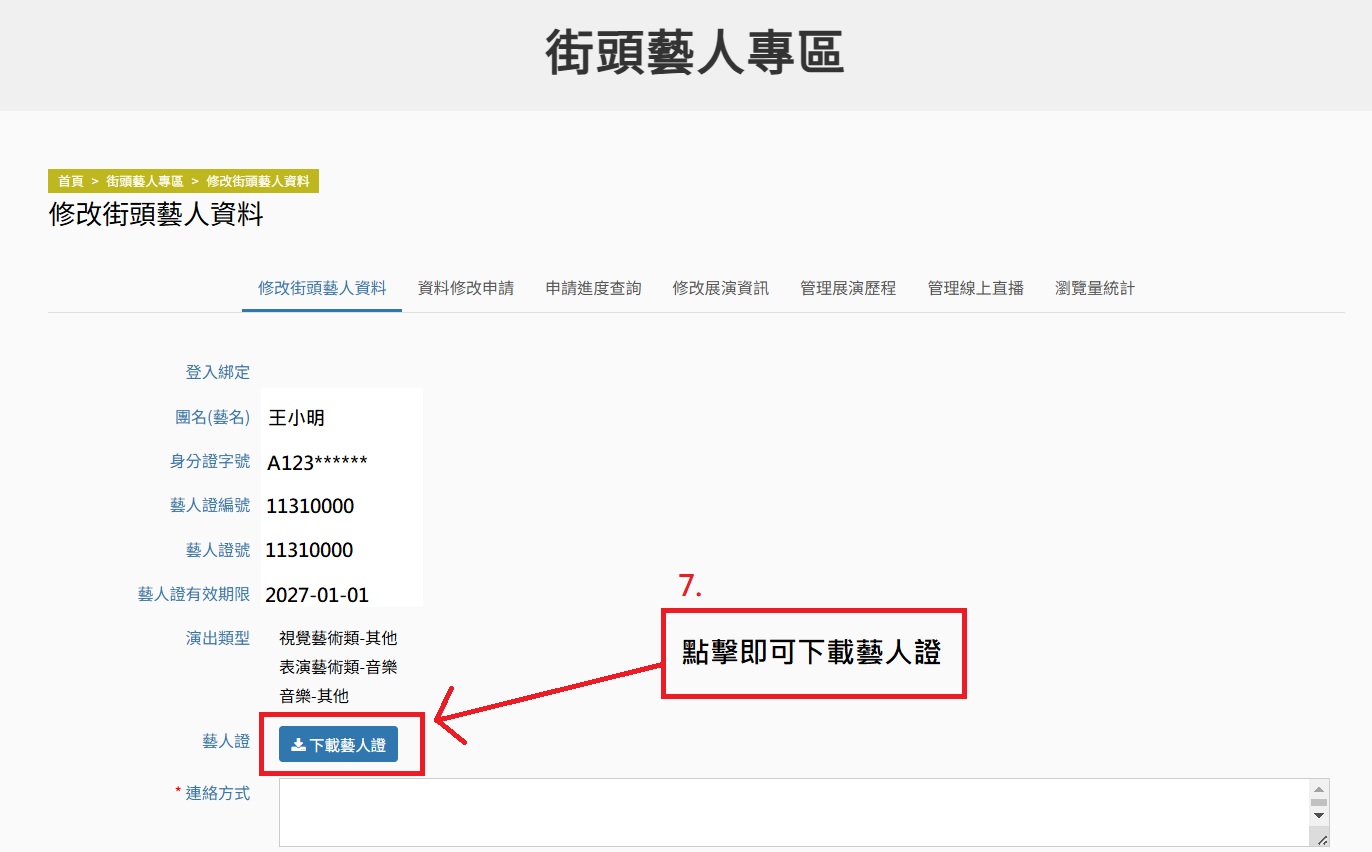Select the 修改街頭藝人資料 tab
This screenshot has width=1372, height=852.
click(x=322, y=288)
